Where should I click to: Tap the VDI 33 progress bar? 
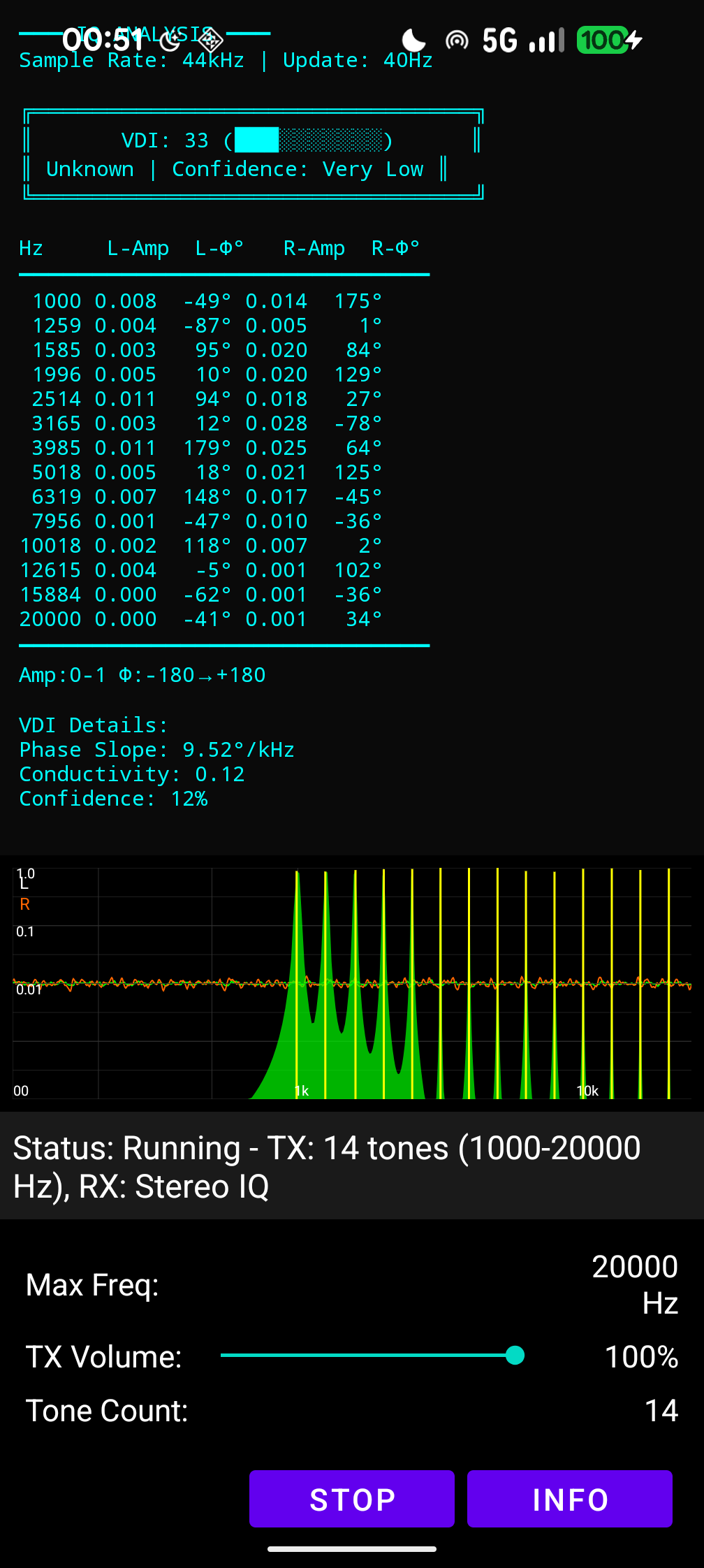(308, 140)
